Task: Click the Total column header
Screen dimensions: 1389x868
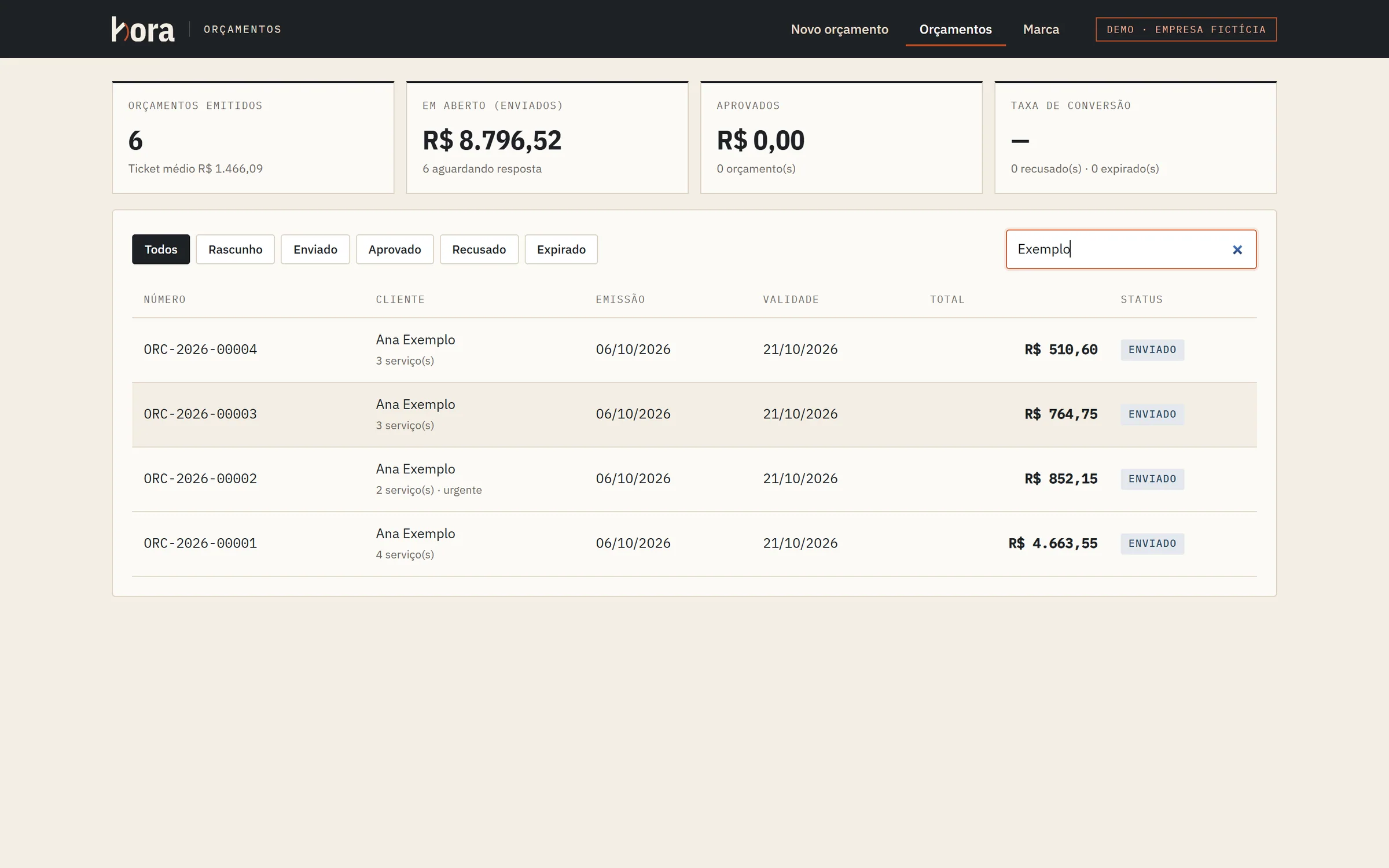Action: click(x=947, y=300)
